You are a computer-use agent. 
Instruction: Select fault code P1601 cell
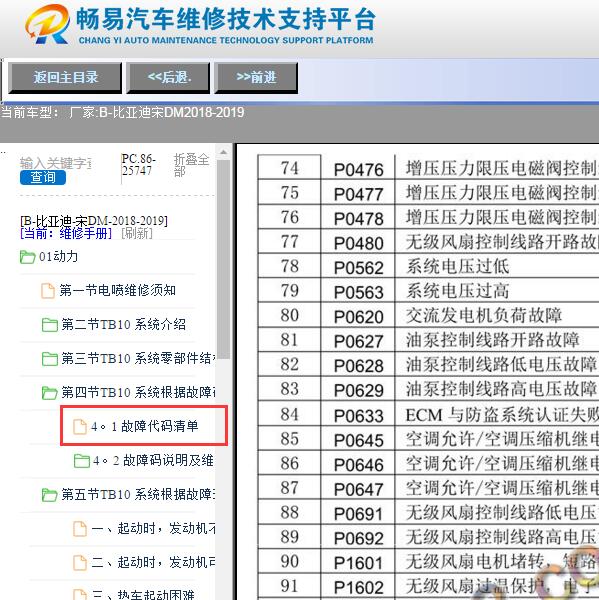click(x=359, y=563)
